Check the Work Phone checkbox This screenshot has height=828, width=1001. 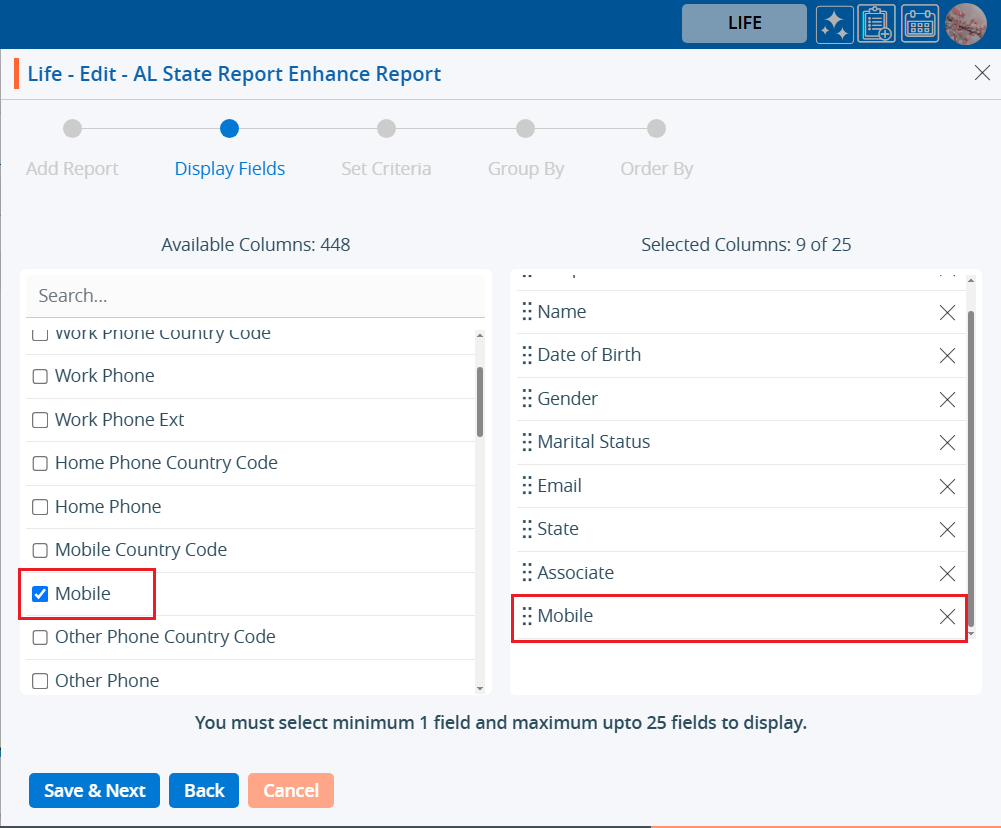tap(41, 377)
